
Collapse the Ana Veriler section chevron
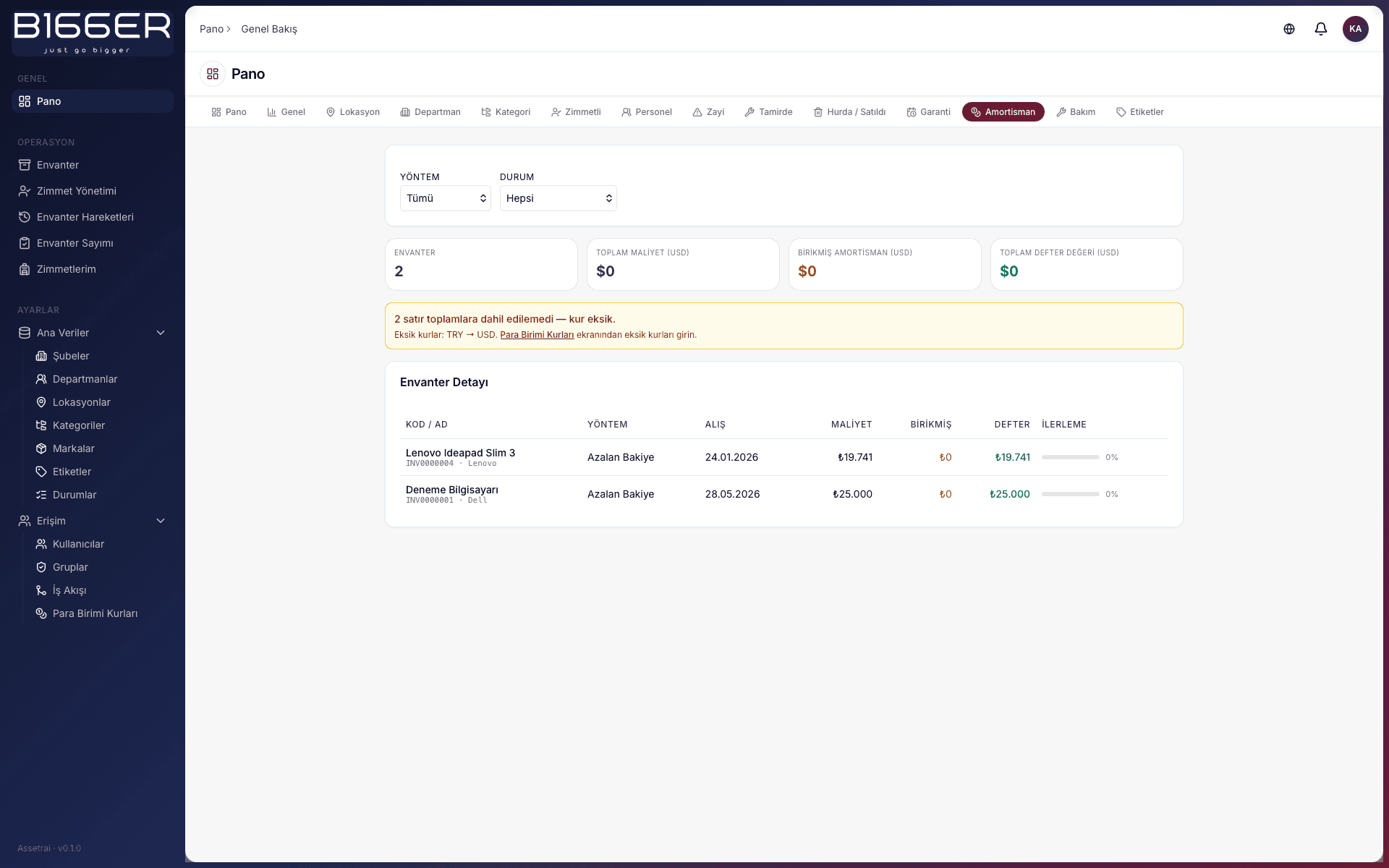pos(161,333)
